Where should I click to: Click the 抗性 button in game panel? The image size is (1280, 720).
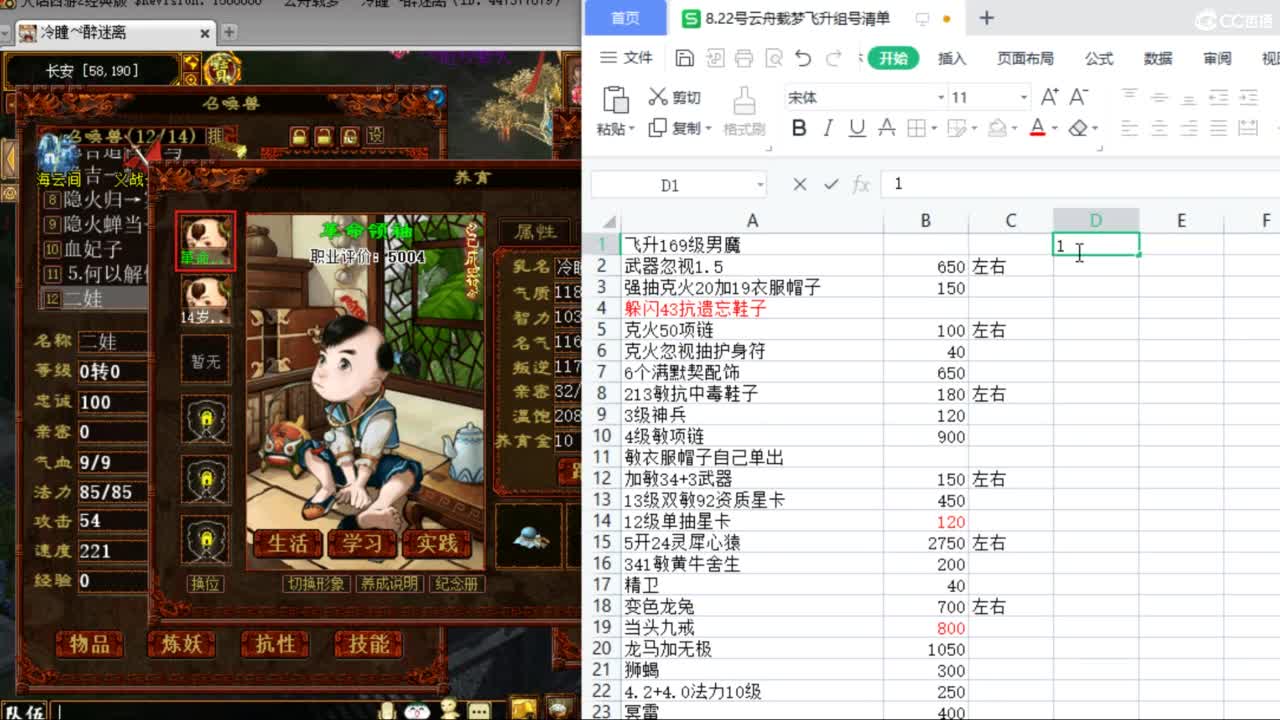276,645
